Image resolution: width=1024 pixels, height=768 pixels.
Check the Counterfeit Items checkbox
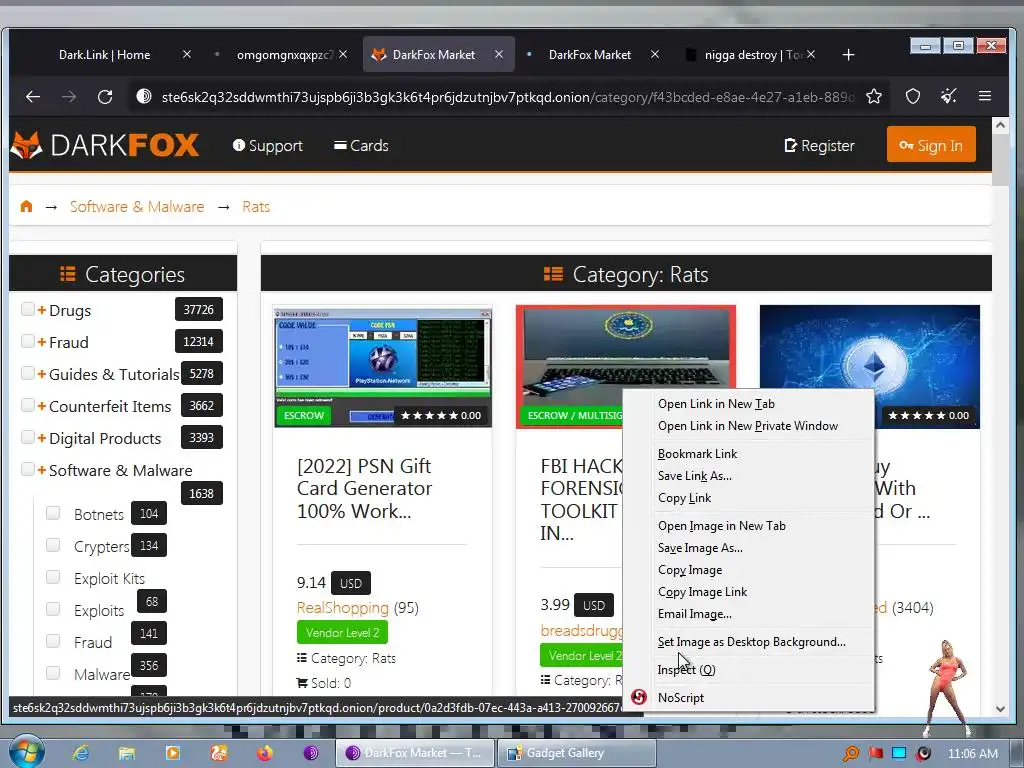pos(27,405)
